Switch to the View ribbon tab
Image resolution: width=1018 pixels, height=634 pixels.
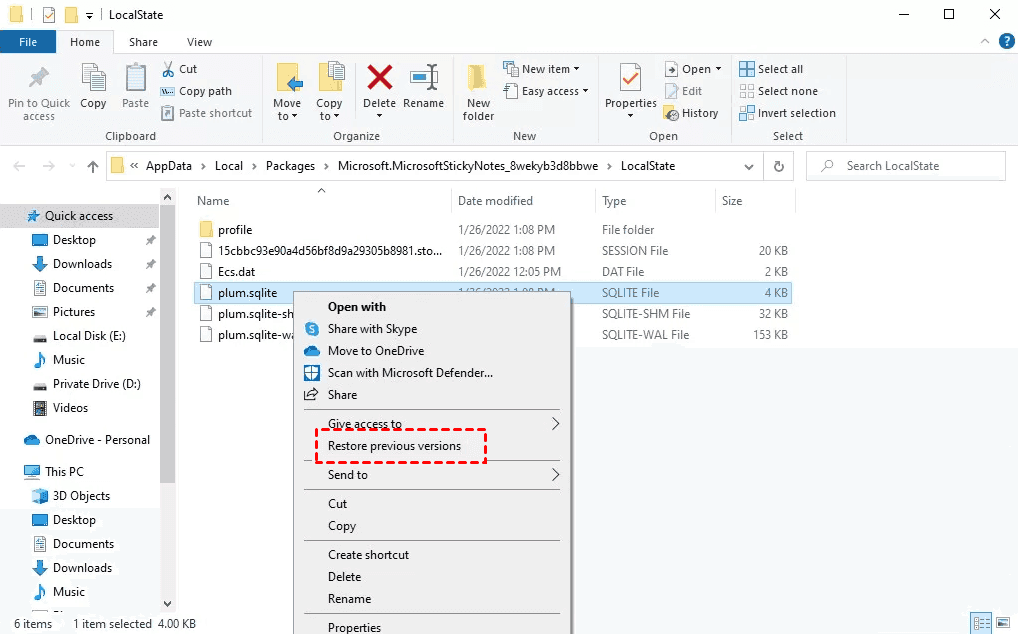click(x=199, y=42)
